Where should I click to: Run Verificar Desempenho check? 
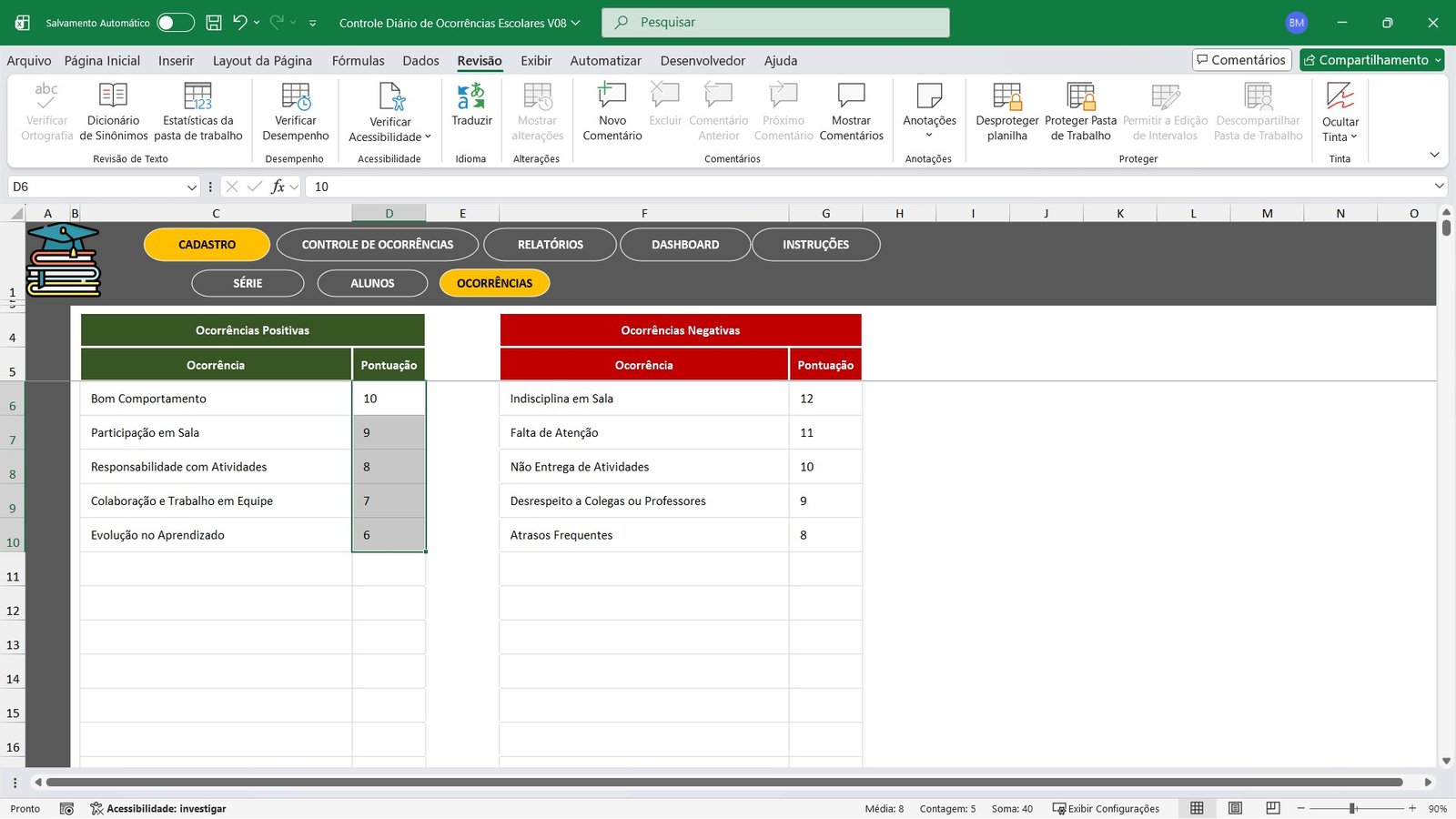click(295, 96)
